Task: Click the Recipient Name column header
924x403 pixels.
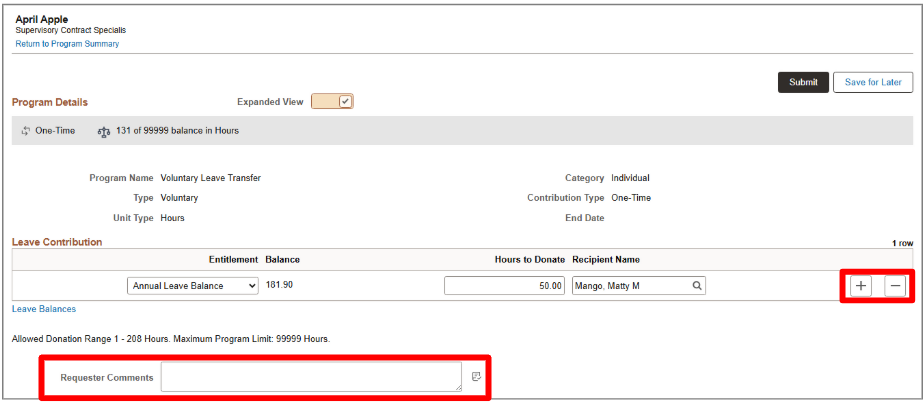Action: coord(606,260)
